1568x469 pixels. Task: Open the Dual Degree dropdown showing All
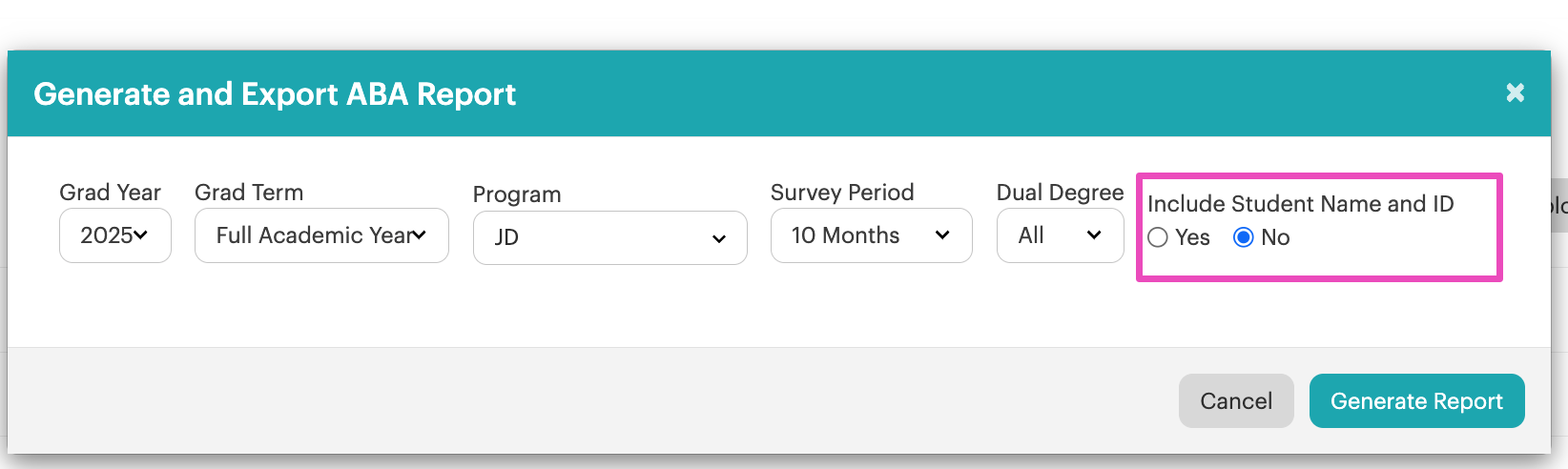pos(1061,235)
